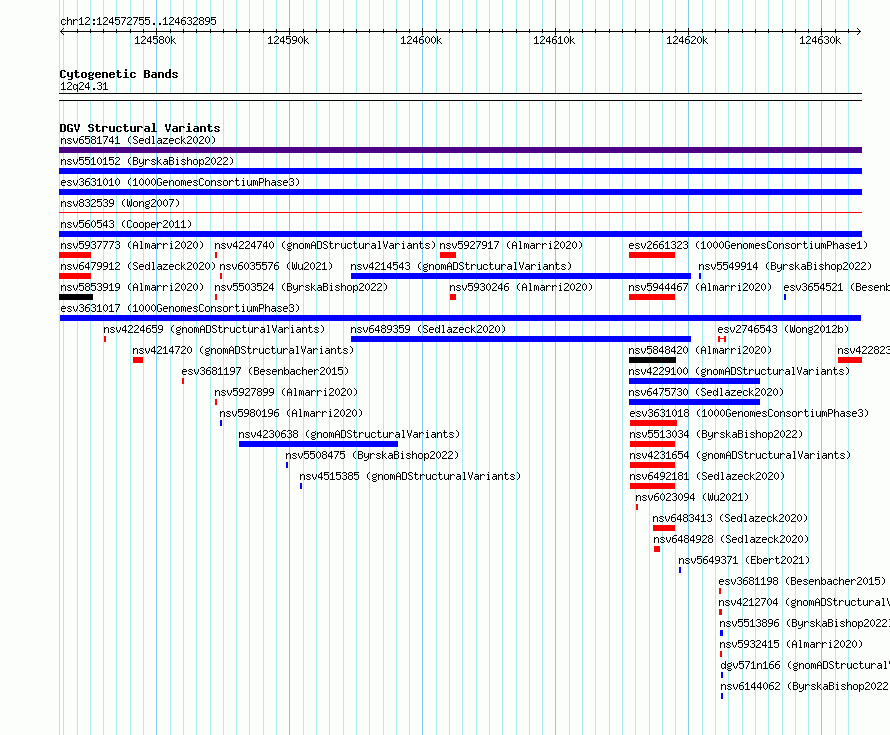Image resolution: width=890 pixels, height=735 pixels.
Task: Open nsv5937773 (Almarri2020) variant
Action: pos(132,245)
